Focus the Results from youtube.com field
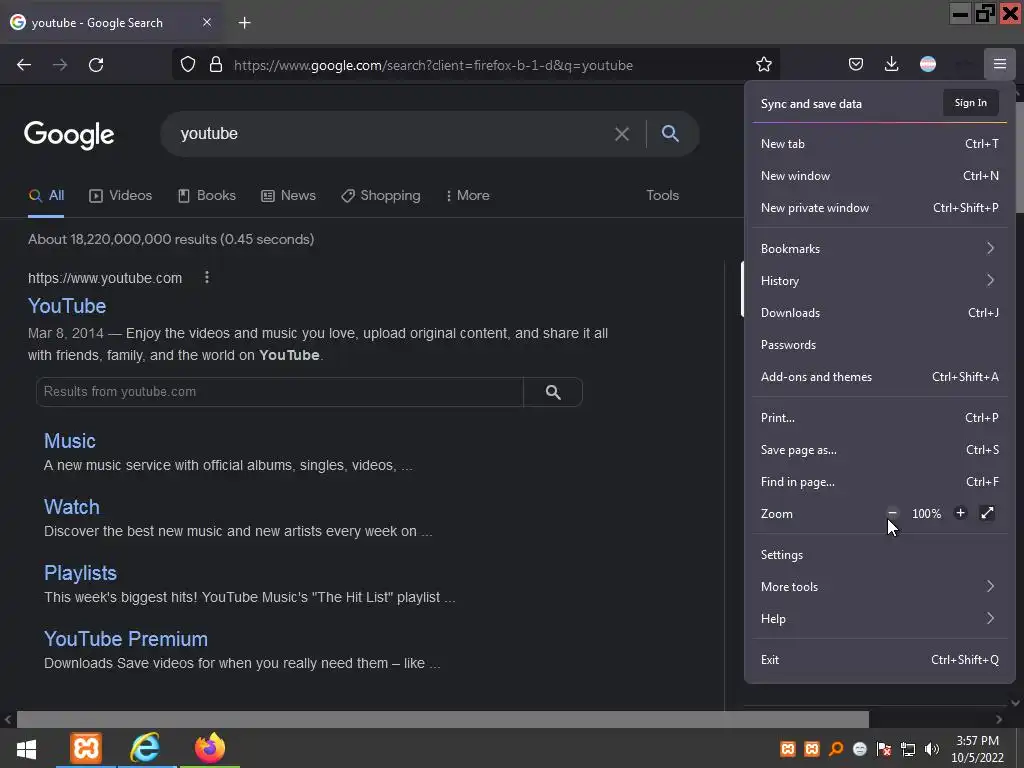 click(280, 392)
